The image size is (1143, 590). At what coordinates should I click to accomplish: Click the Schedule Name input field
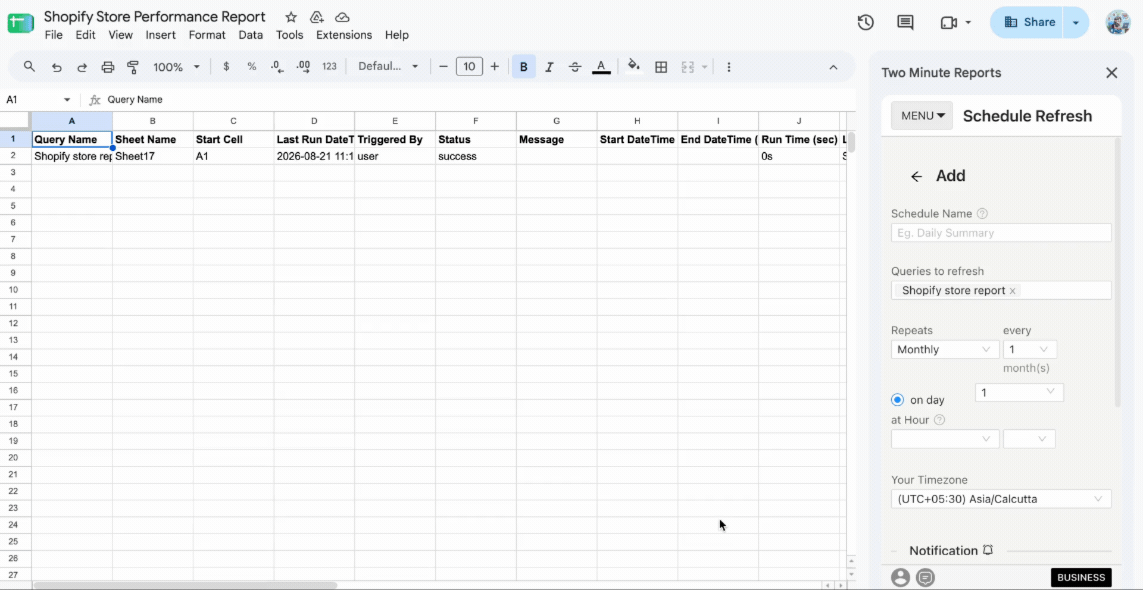pos(1001,233)
